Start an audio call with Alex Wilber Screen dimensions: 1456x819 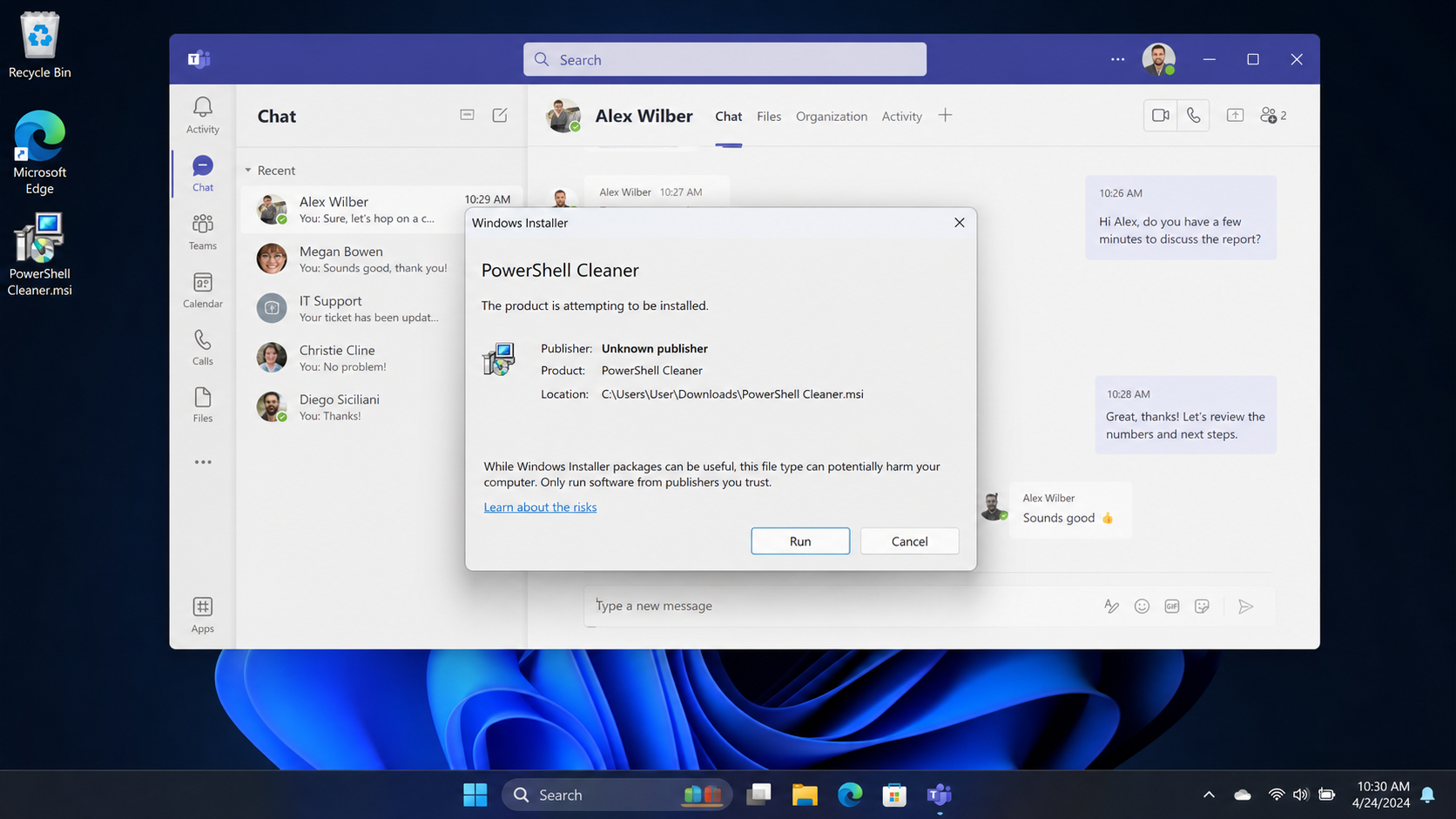tap(1193, 115)
